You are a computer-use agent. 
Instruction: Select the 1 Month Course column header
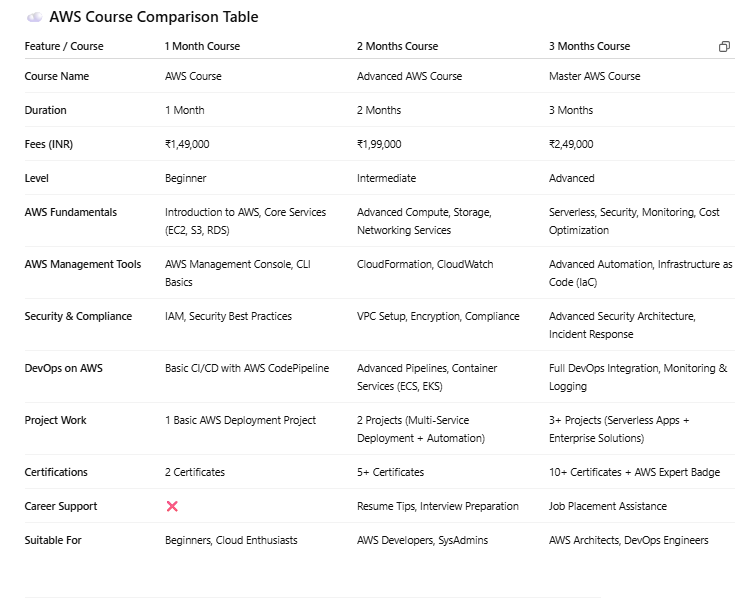(x=202, y=46)
